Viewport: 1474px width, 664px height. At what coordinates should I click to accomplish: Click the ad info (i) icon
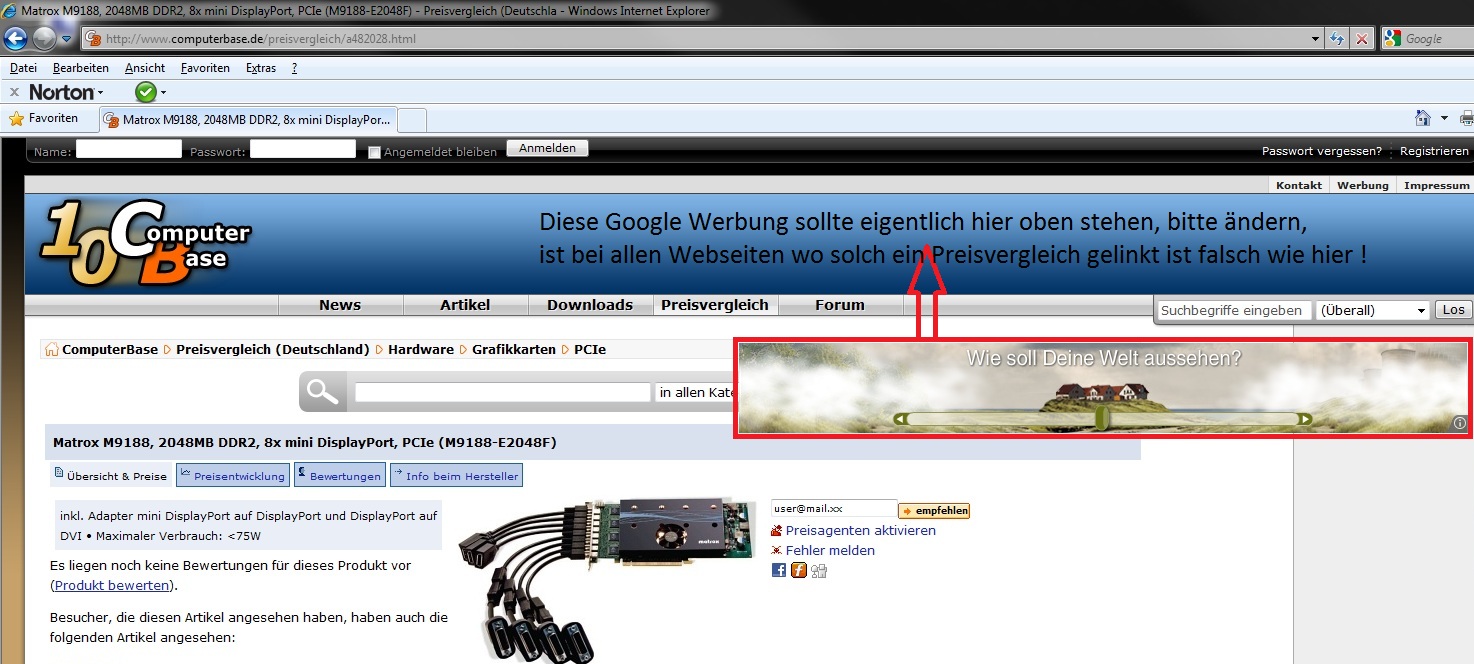point(1459,424)
